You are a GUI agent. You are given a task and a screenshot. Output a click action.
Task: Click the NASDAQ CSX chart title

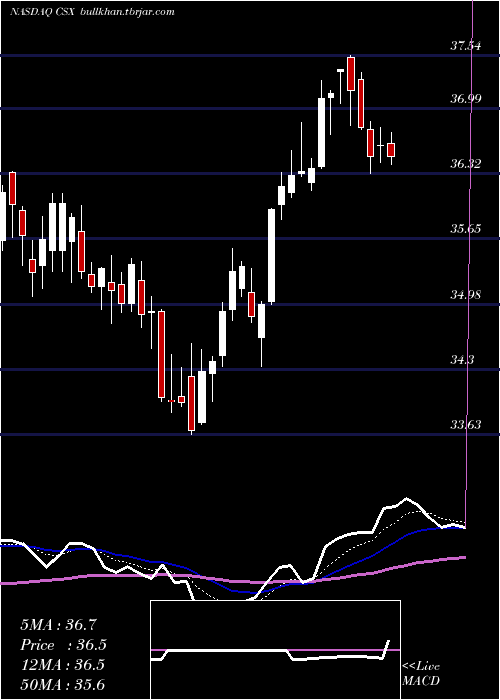(44, 12)
